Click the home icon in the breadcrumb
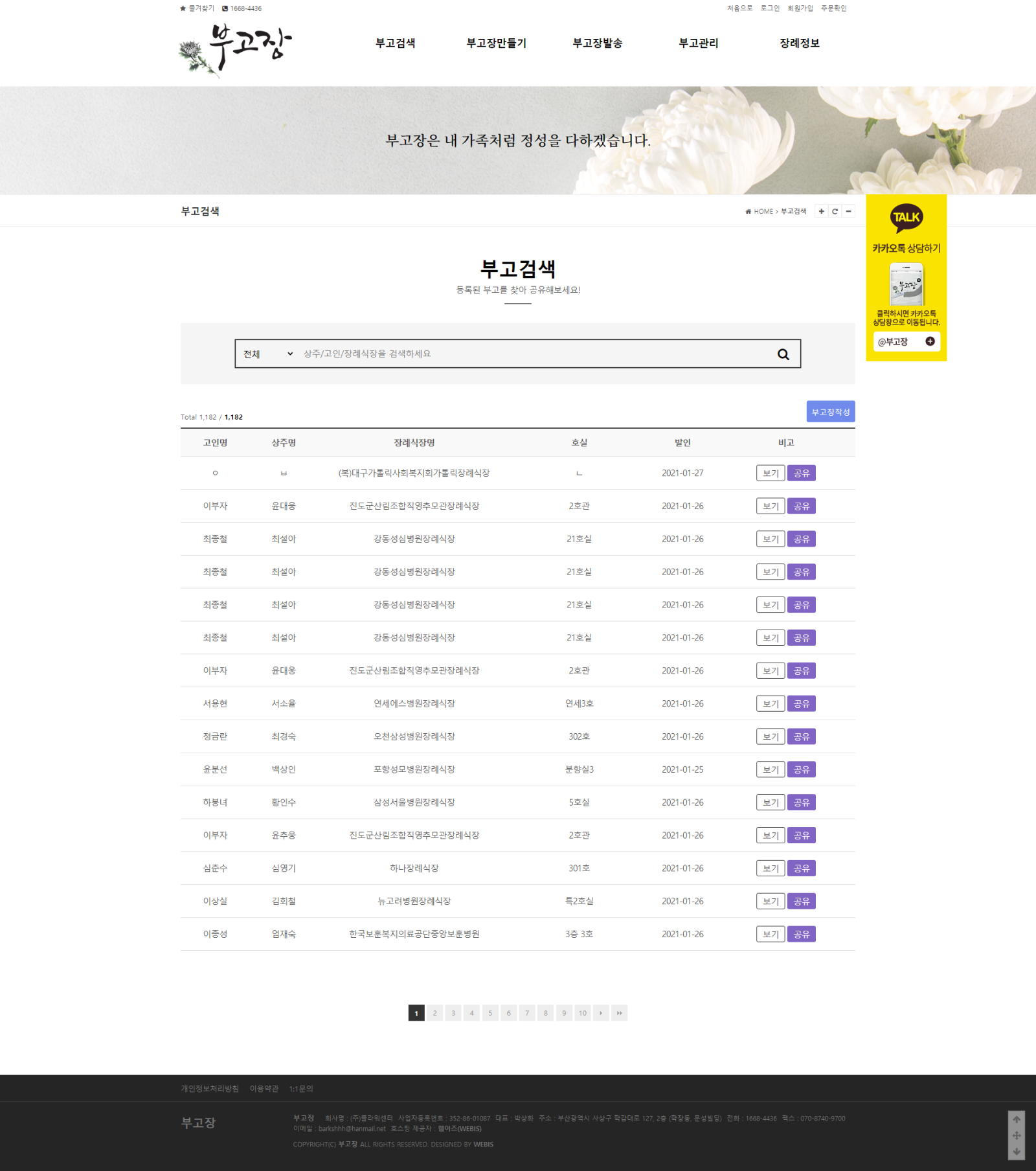The height and width of the screenshot is (1171, 1036). coord(748,212)
